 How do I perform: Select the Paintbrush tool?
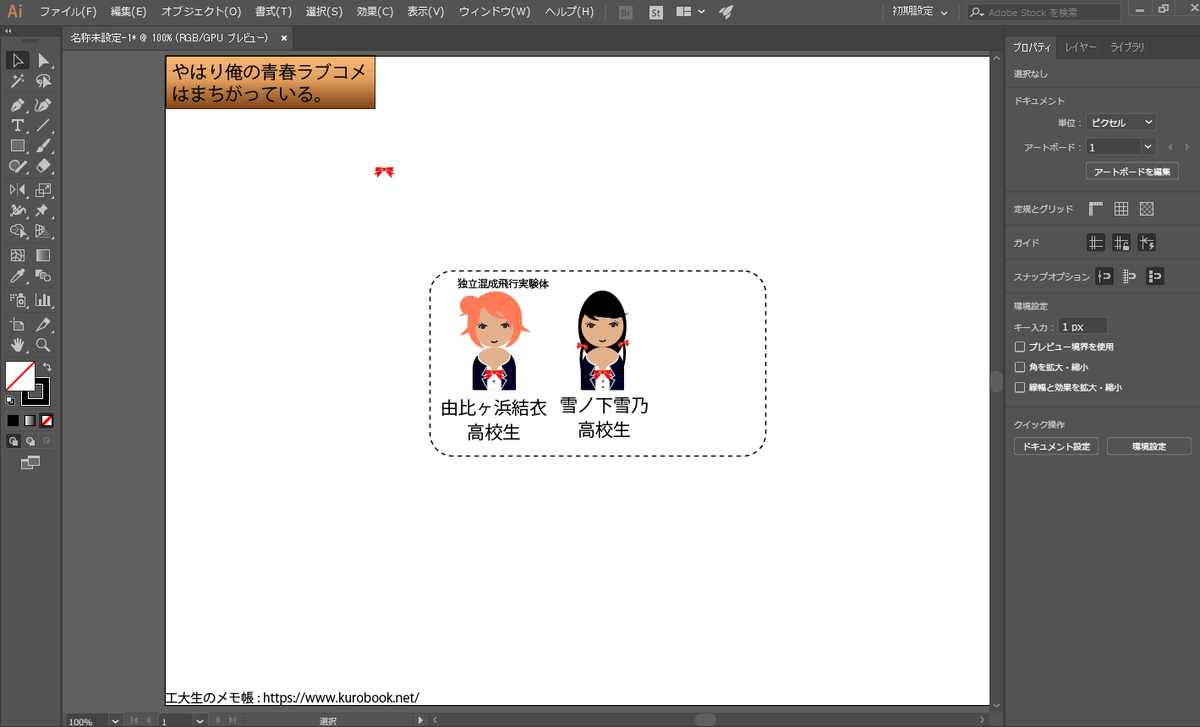point(43,146)
